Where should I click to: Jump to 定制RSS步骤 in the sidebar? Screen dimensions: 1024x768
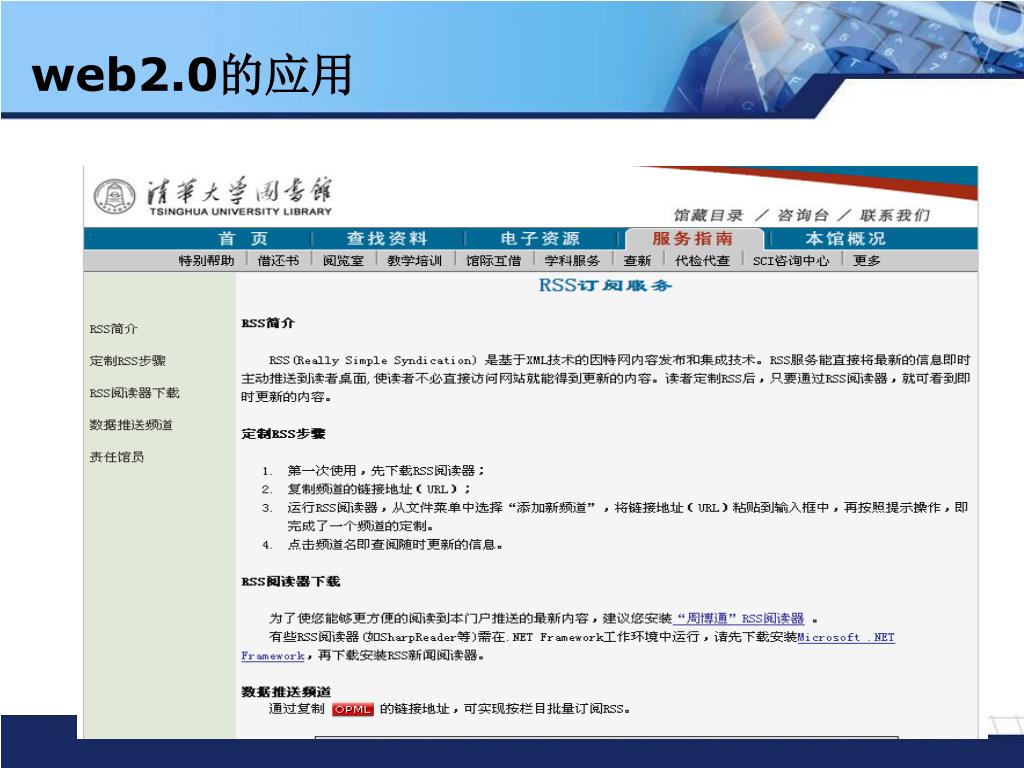point(127,360)
